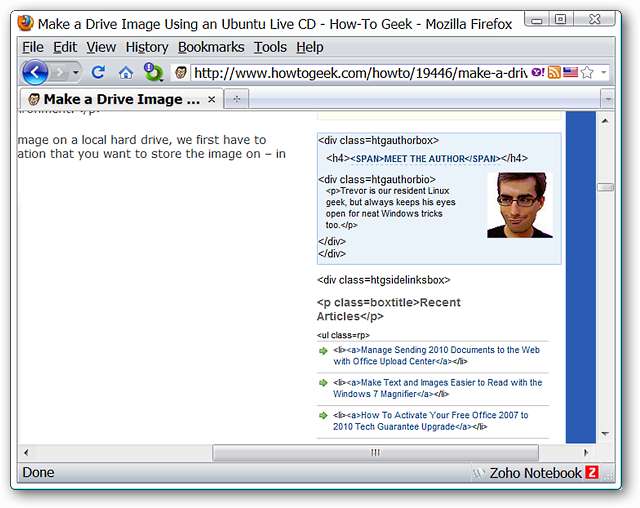Open a new tab with the plus button
This screenshot has width=640, height=508.
tap(237, 99)
